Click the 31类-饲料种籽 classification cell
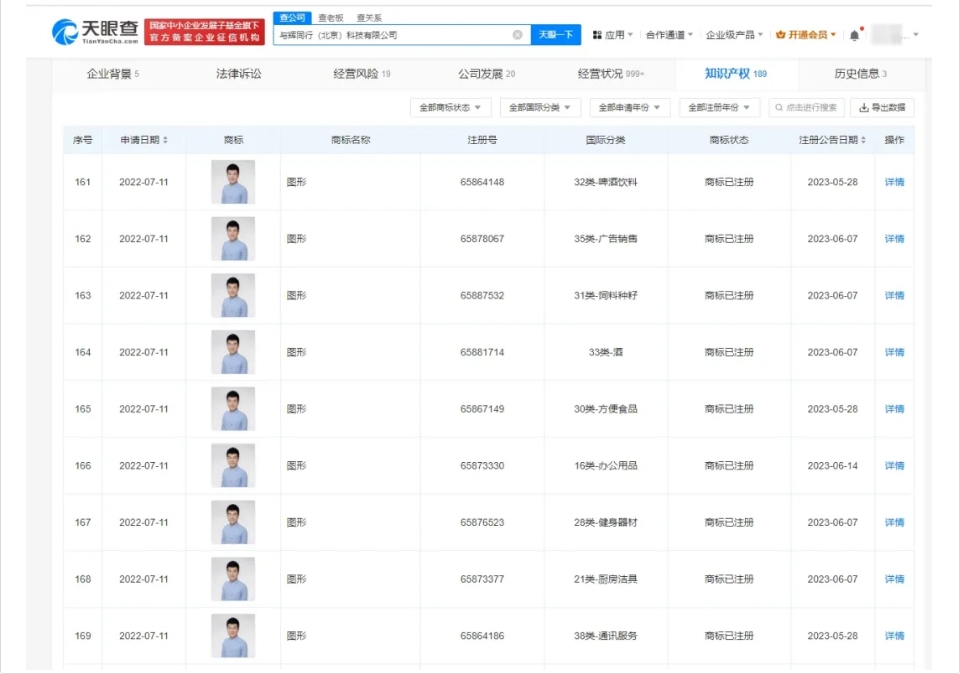960x674 pixels. [606, 295]
